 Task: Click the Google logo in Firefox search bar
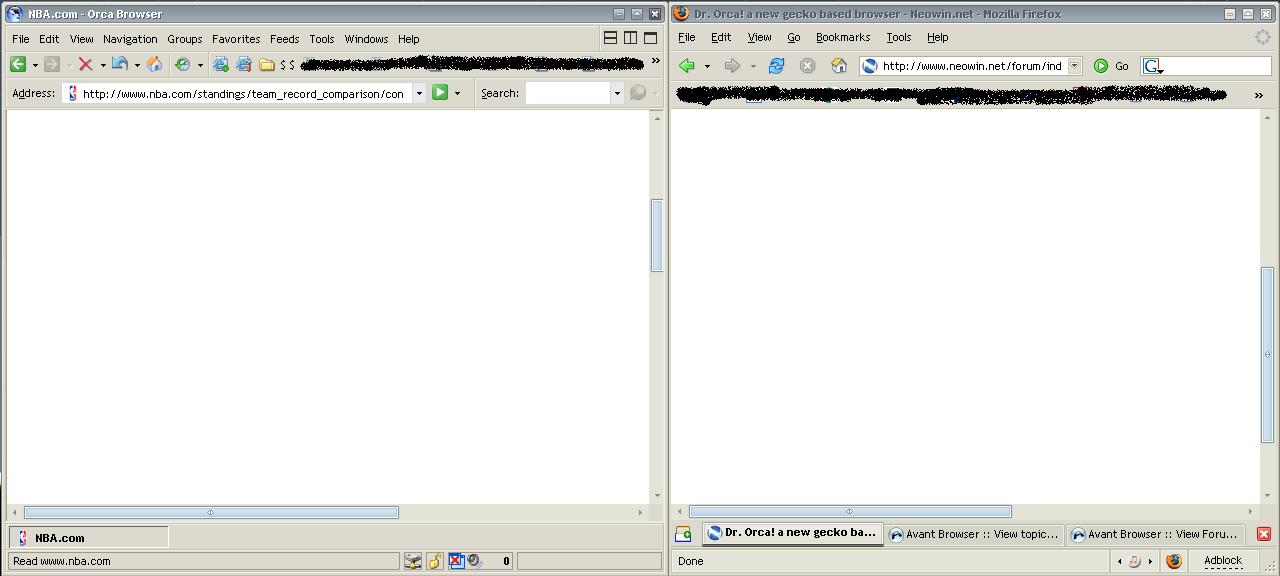(x=1150, y=66)
